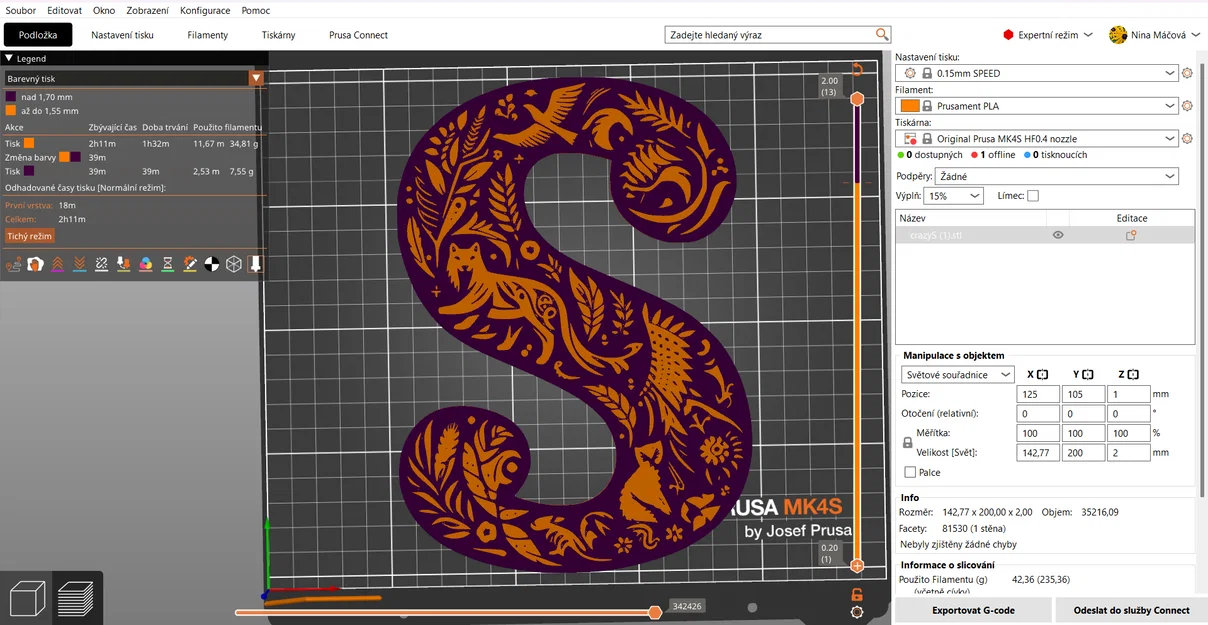Toggle tool marker icon in legend
This screenshot has height=625, width=1208.
[255, 264]
